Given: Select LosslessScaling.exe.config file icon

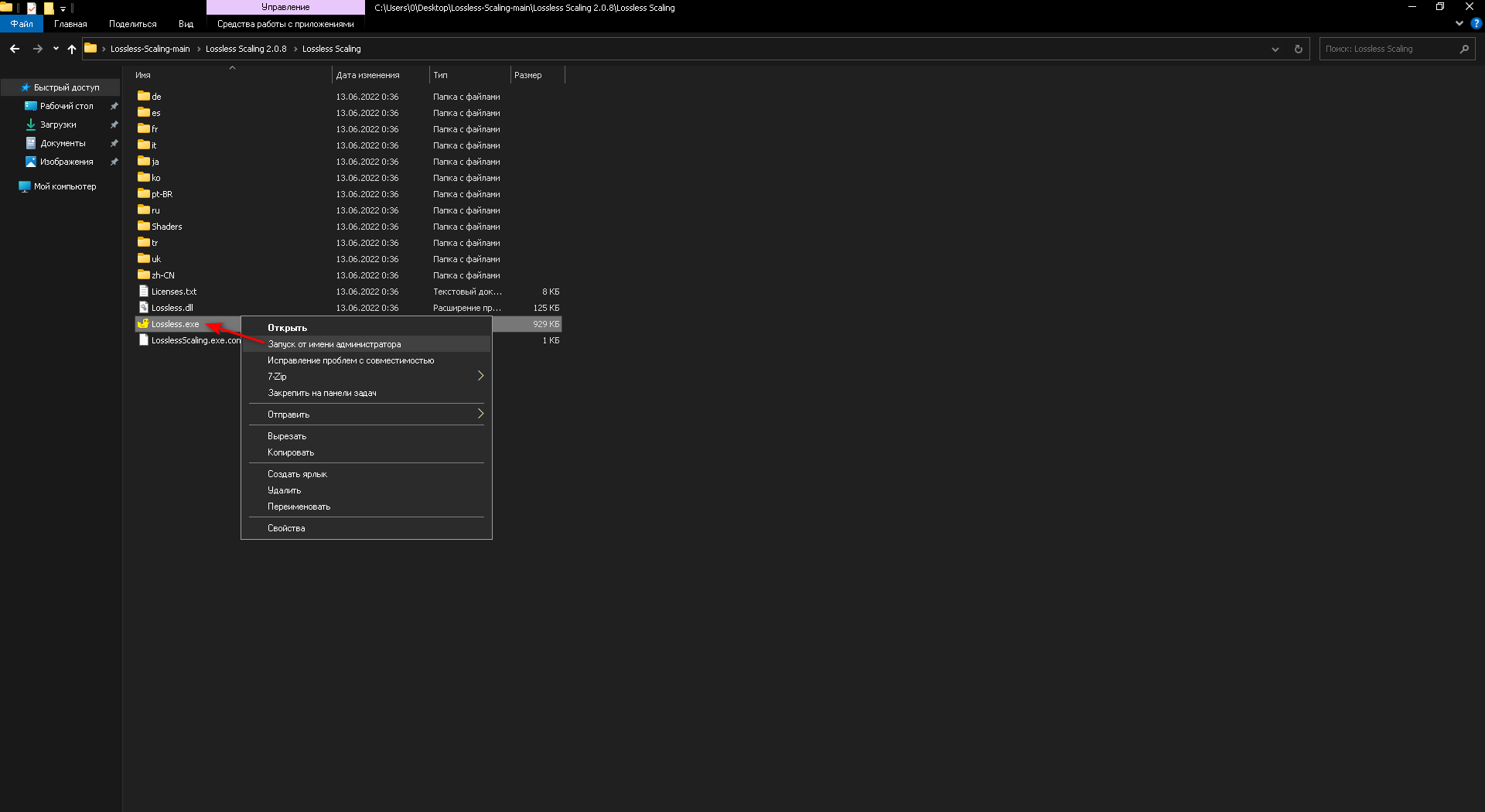Looking at the screenshot, I should 144,339.
